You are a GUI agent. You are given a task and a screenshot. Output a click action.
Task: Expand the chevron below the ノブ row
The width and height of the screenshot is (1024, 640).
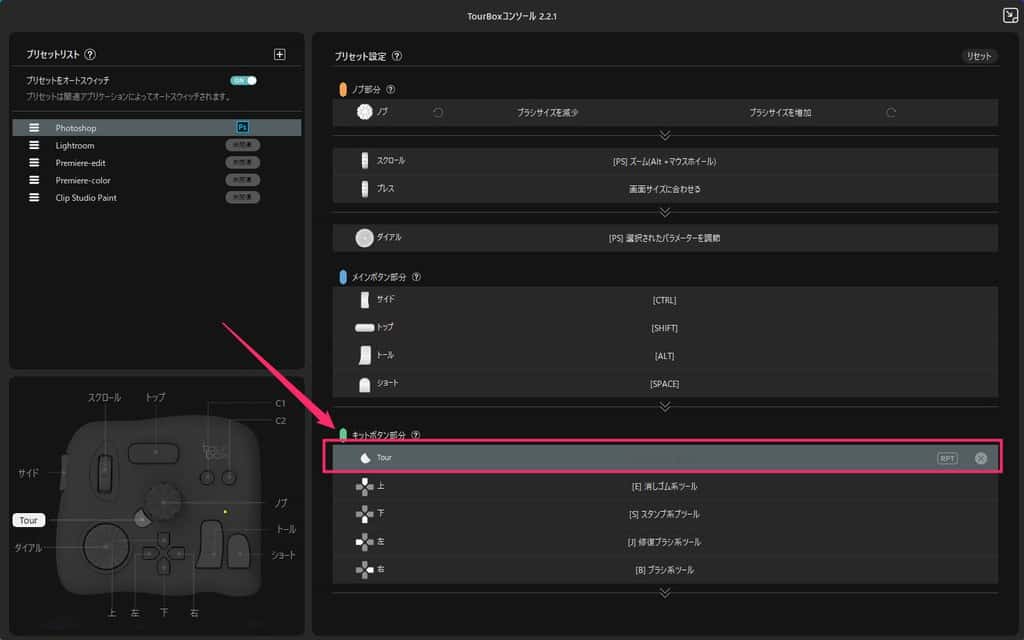coord(665,135)
